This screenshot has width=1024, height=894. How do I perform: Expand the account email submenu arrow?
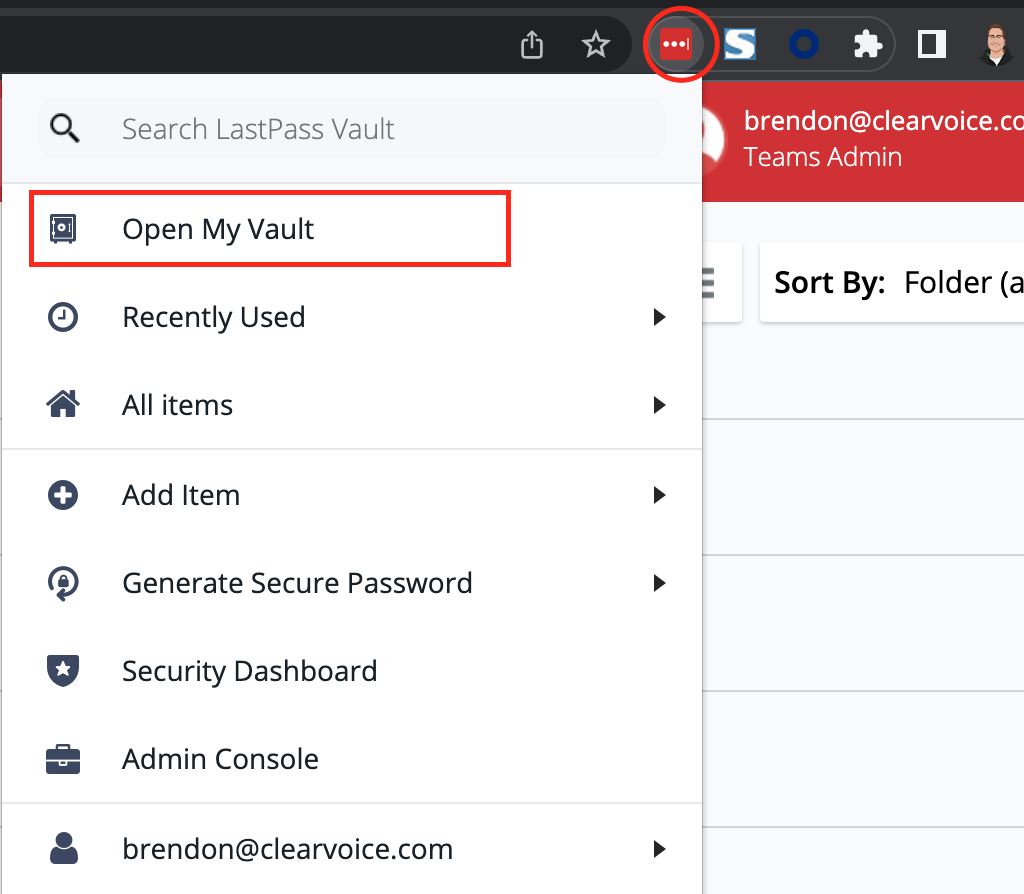(x=660, y=849)
